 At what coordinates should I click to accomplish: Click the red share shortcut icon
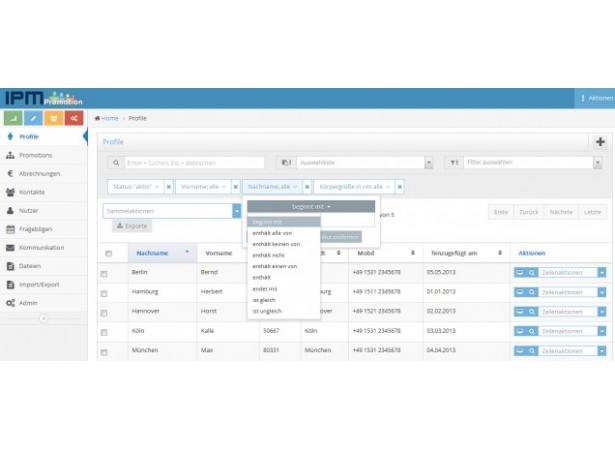coord(75,118)
